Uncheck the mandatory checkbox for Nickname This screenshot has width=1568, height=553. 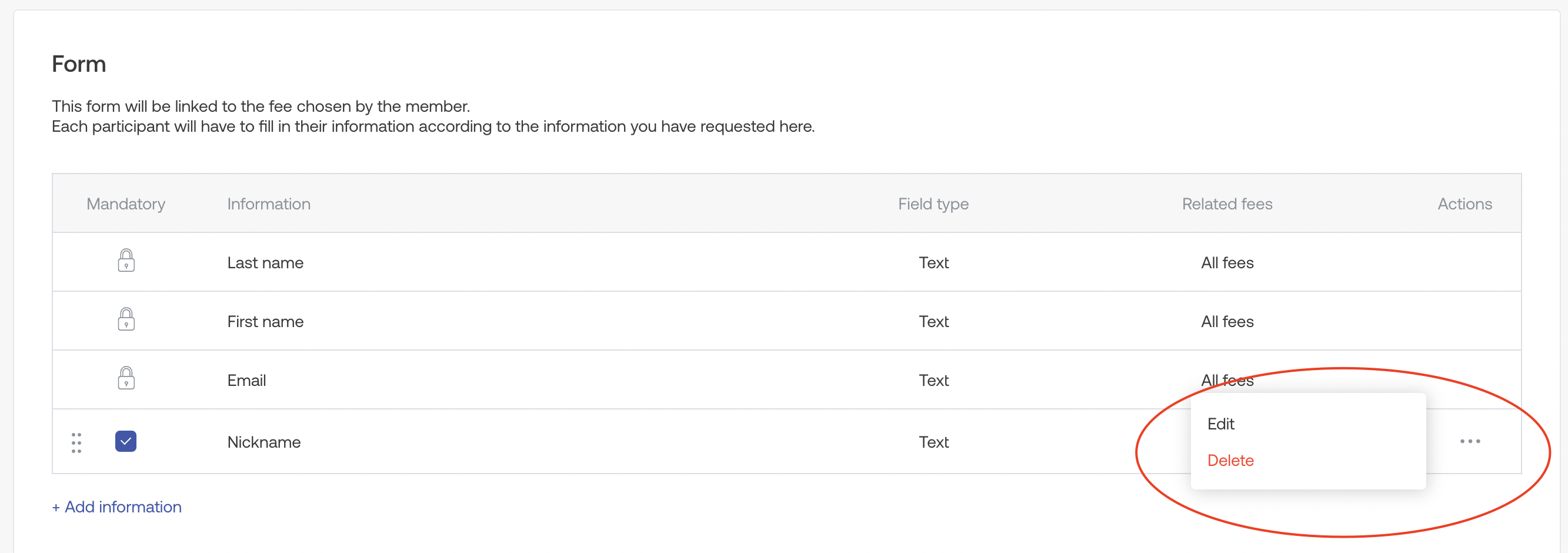click(x=126, y=442)
